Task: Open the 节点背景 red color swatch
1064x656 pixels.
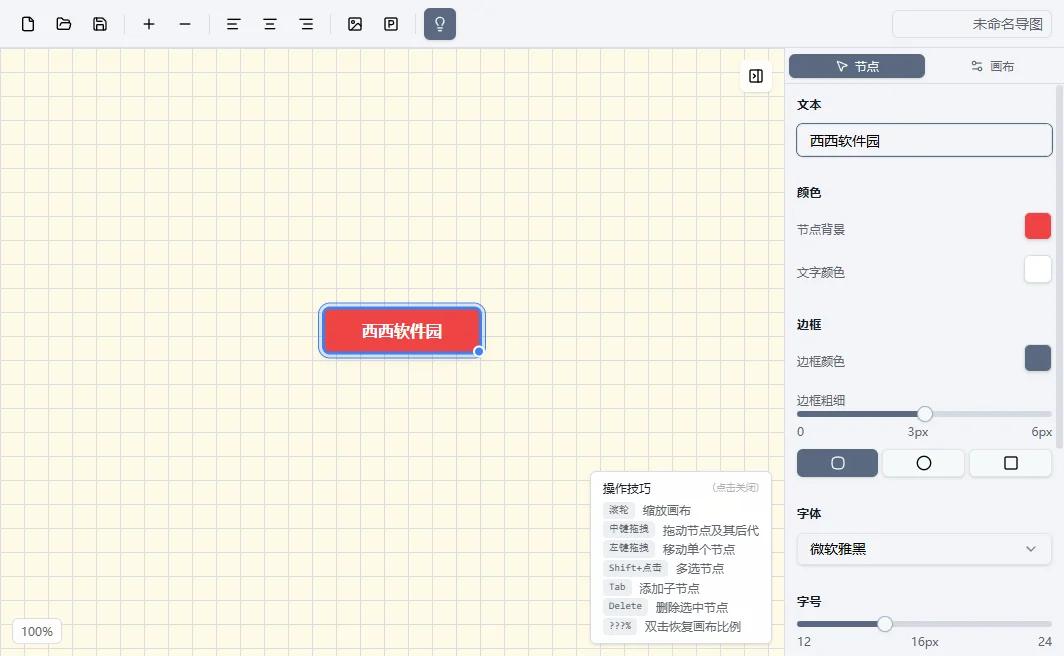Action: coord(1038,227)
